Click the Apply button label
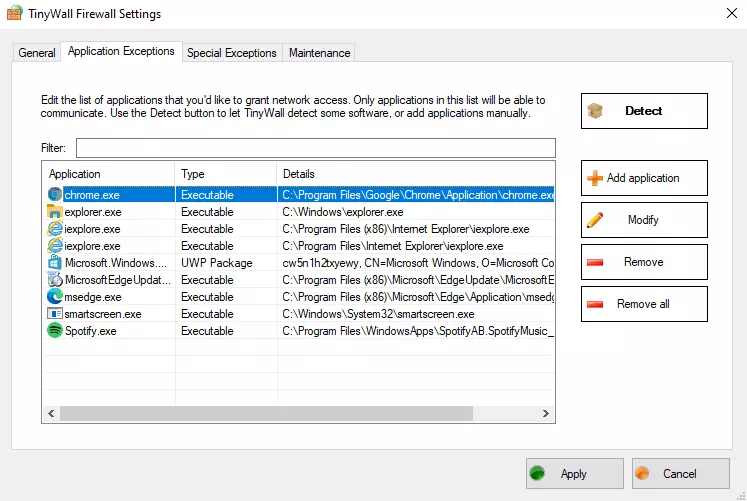747x501 pixels. tap(574, 474)
